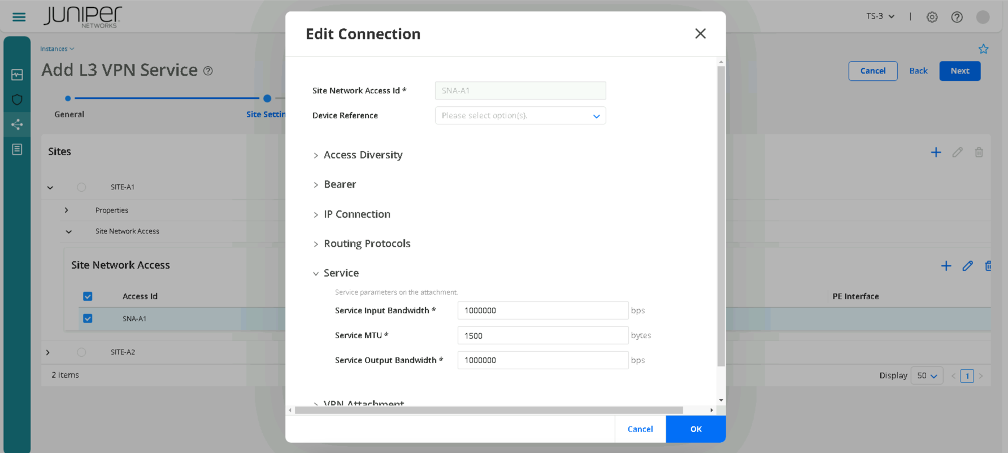The image size is (1008, 454).
Task: Click Cancel in Edit Connection dialog
Action: [x=640, y=430]
